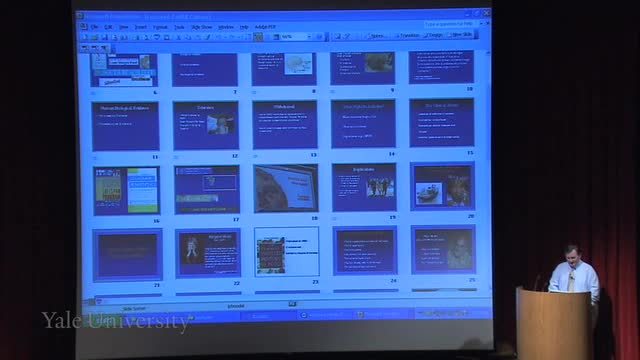The image size is (640, 360).
Task: Click the Save icon in toolbar
Action: tap(104, 38)
